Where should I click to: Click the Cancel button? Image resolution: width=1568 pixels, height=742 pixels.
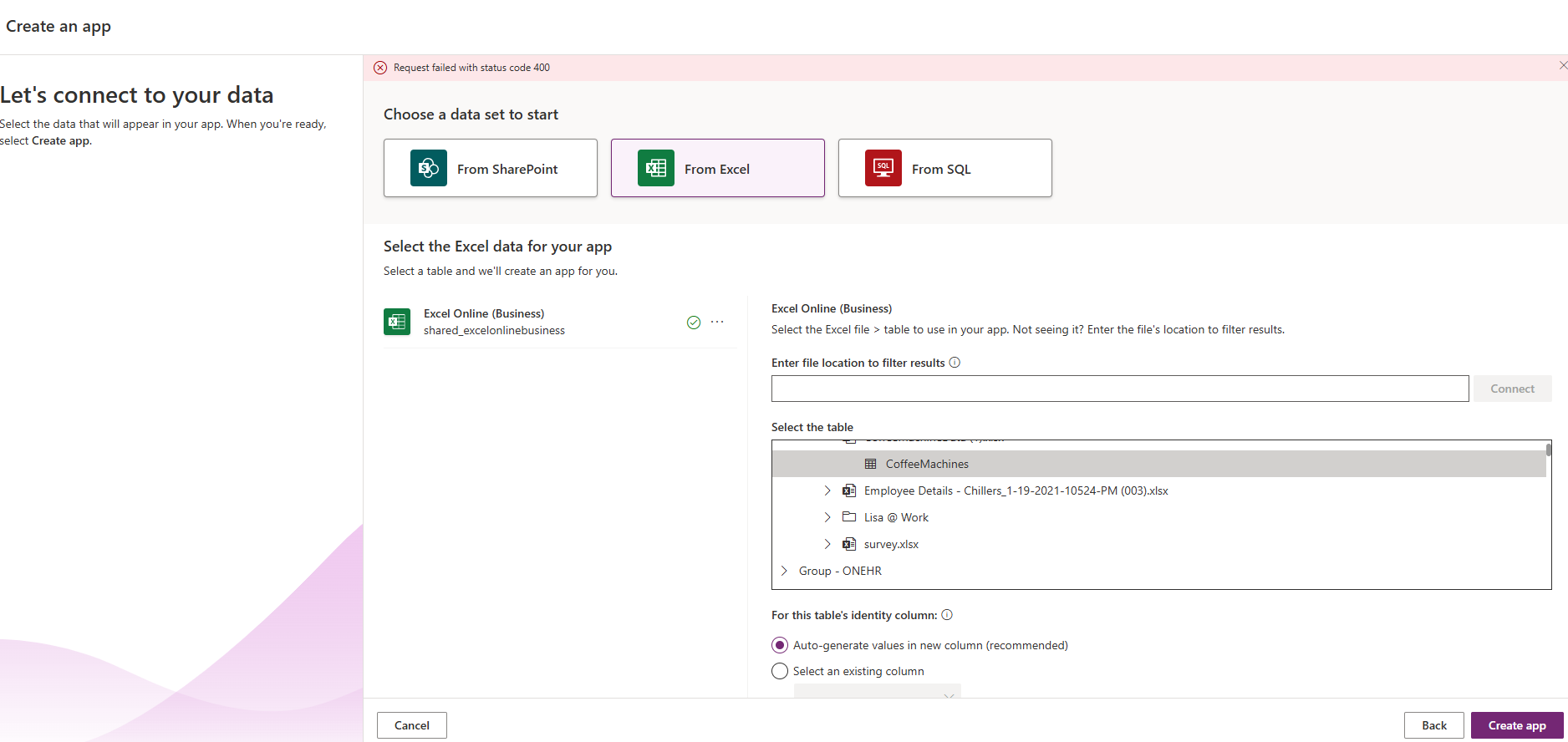click(x=412, y=725)
